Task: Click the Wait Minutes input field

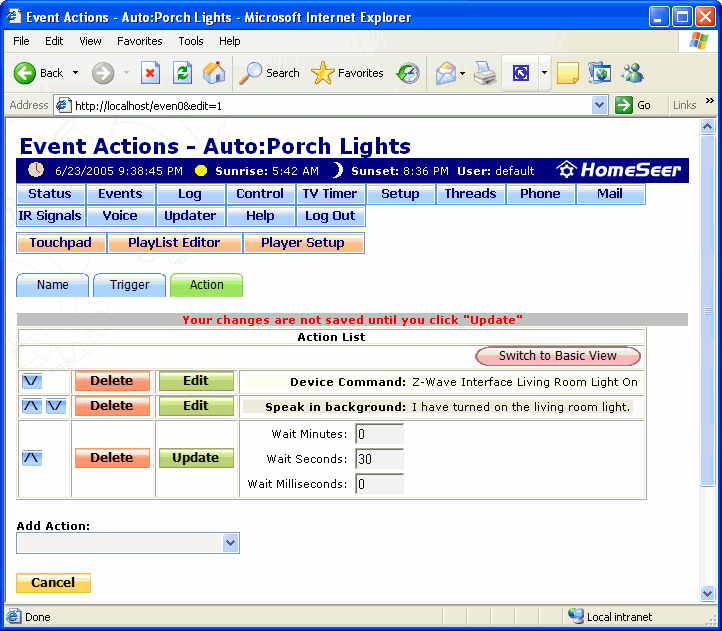Action: tap(379, 434)
